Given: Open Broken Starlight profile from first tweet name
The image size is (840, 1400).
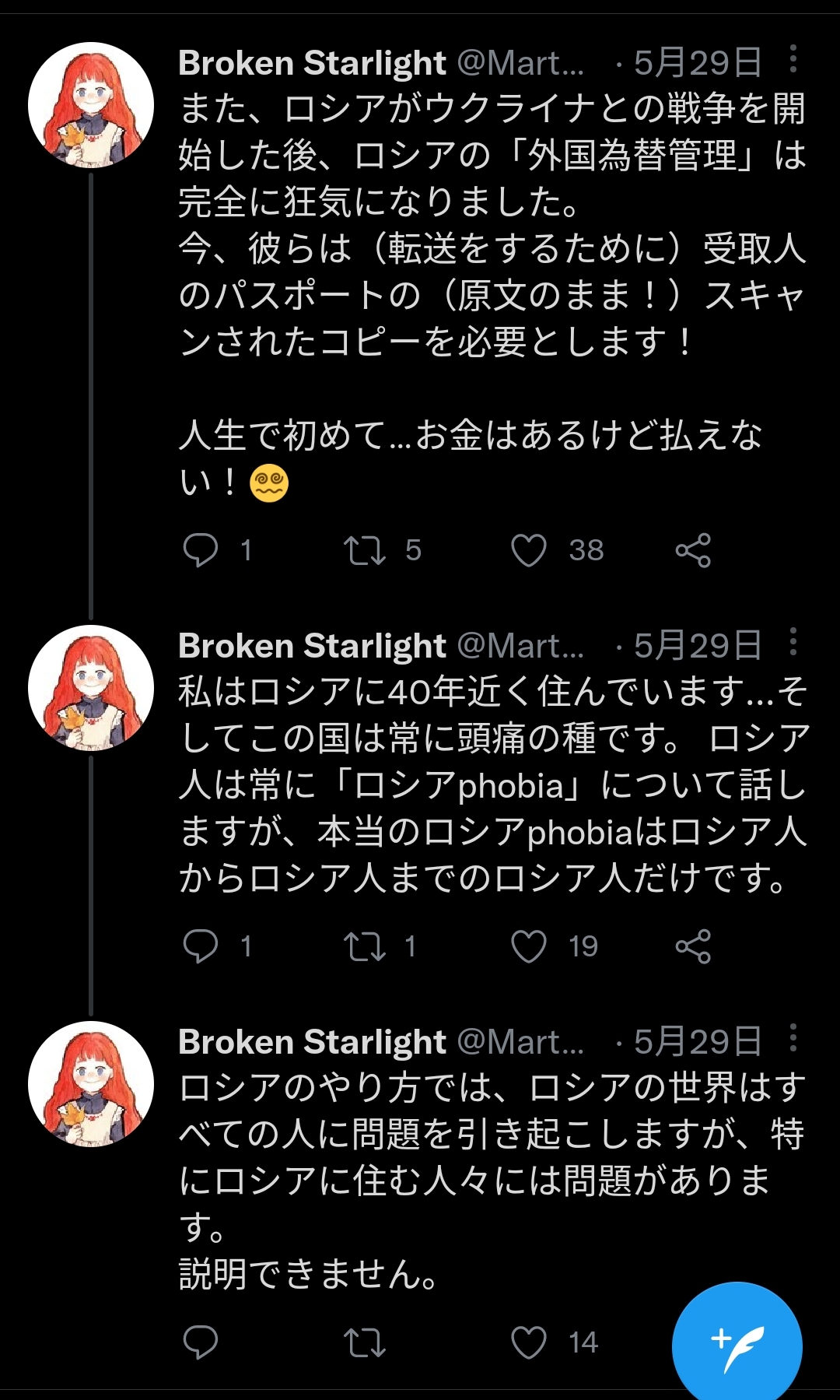Looking at the screenshot, I should 312,63.
